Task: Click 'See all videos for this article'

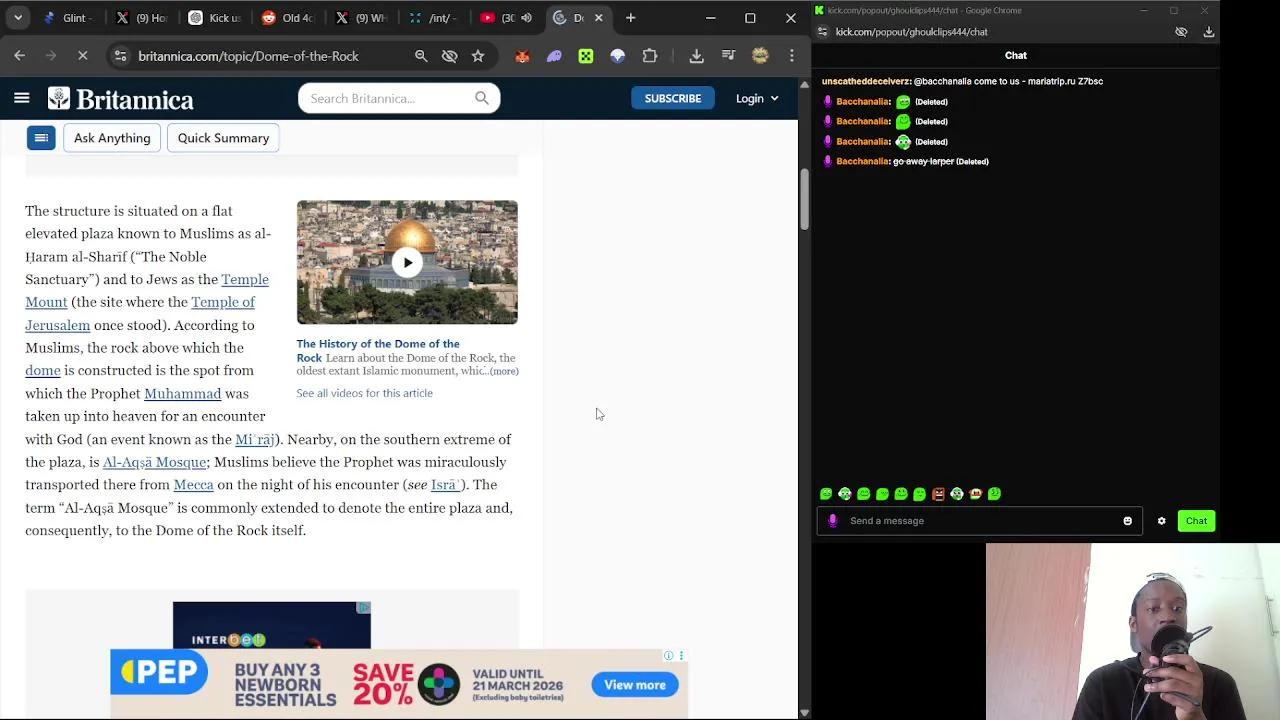Action: 364,393
